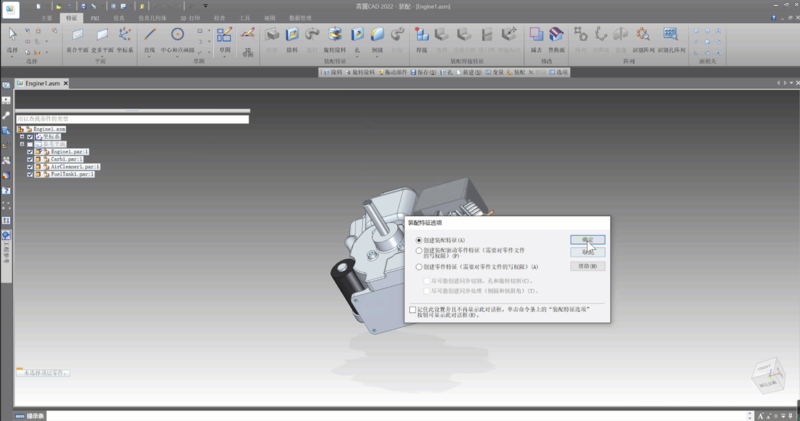Screen dimensions: 800x421
Task: Check the don't-show-dialog-again checkbox
Action: (x=413, y=310)
